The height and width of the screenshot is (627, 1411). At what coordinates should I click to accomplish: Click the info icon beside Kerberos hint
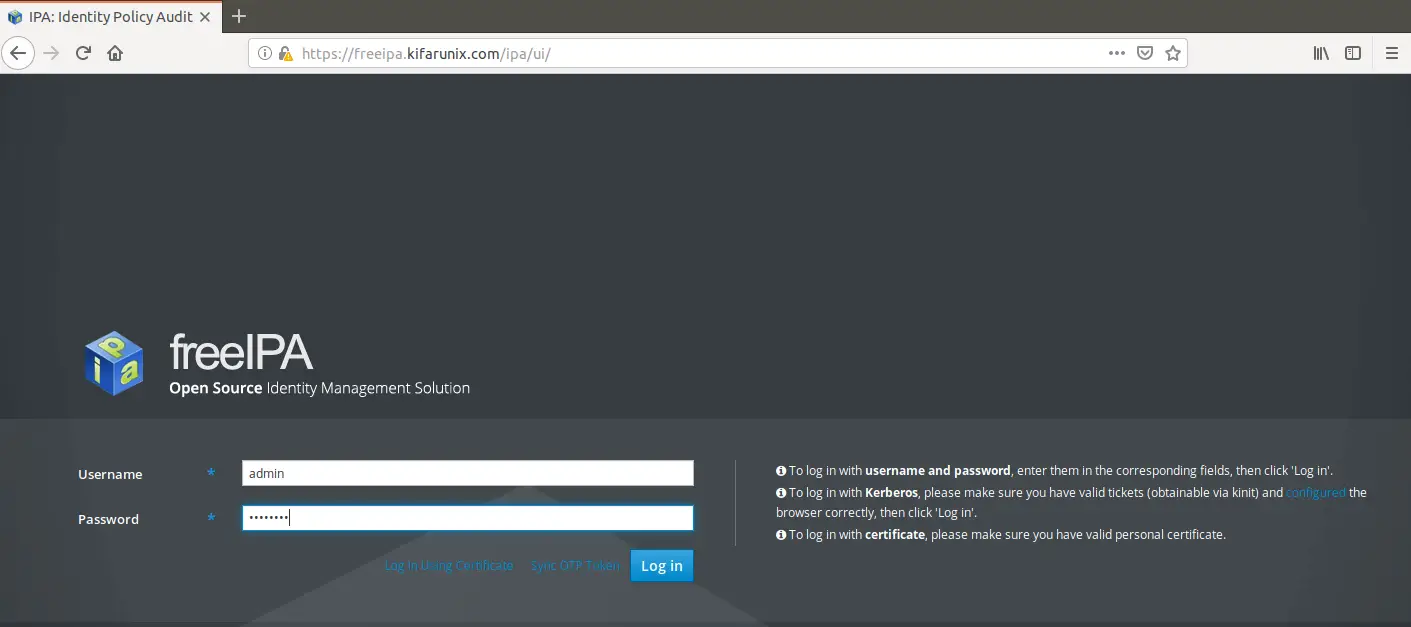pos(781,492)
